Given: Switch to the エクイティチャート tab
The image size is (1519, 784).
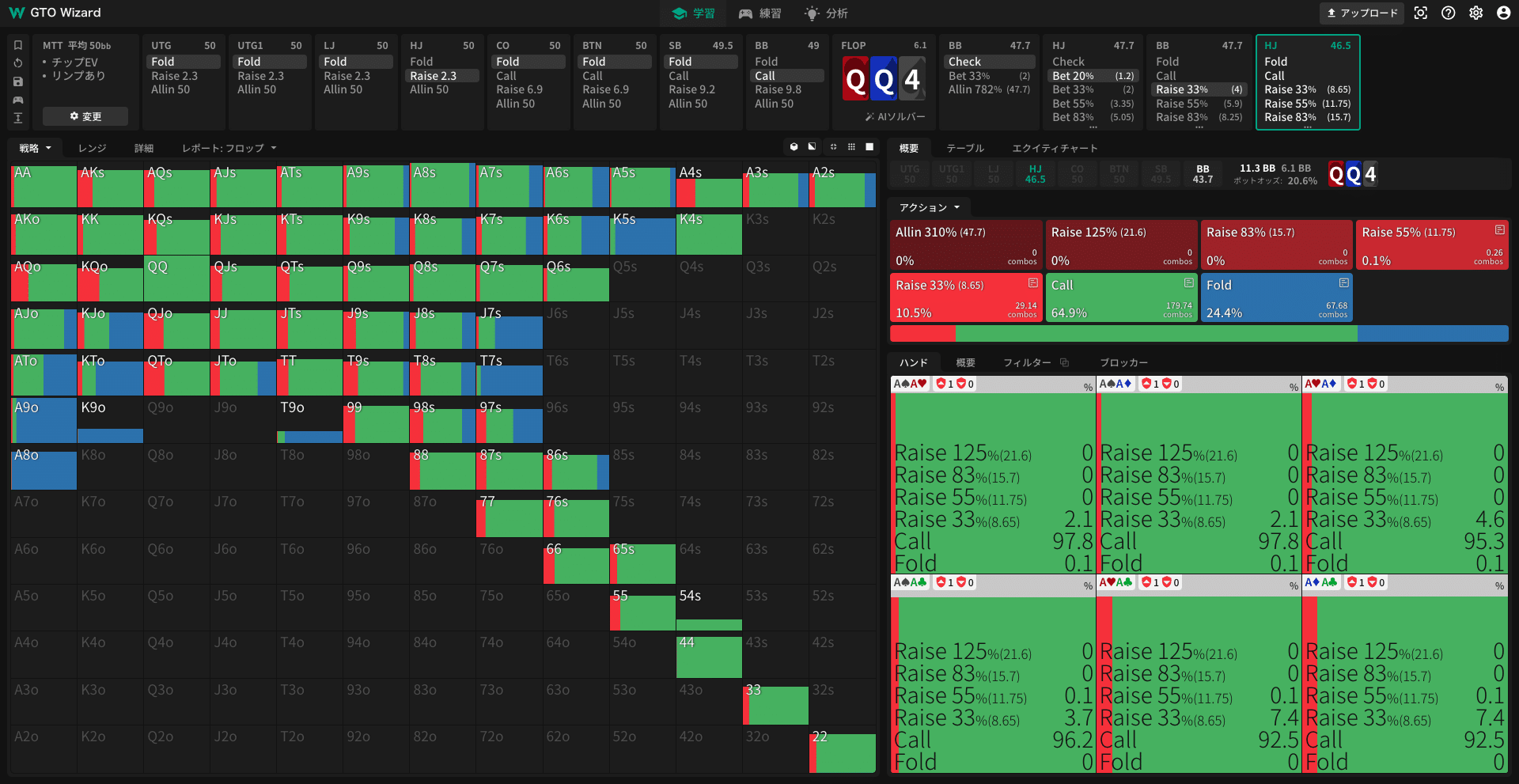Looking at the screenshot, I should tap(1055, 148).
